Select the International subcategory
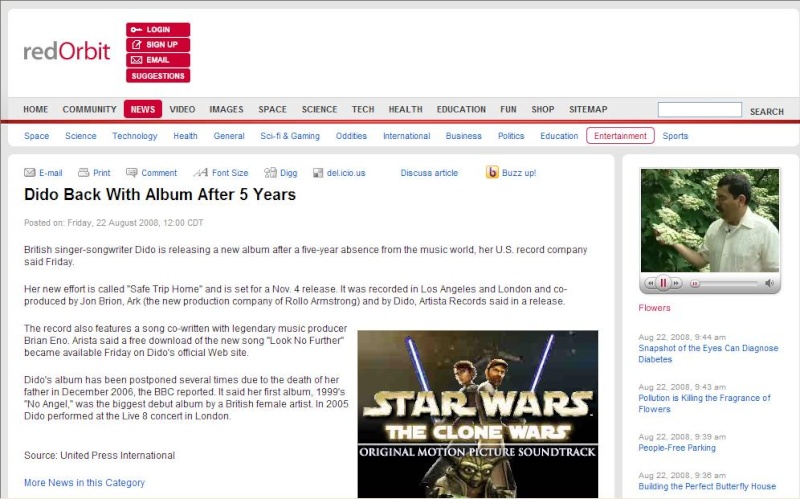Screen dimensions: 800x499 [x=407, y=136]
